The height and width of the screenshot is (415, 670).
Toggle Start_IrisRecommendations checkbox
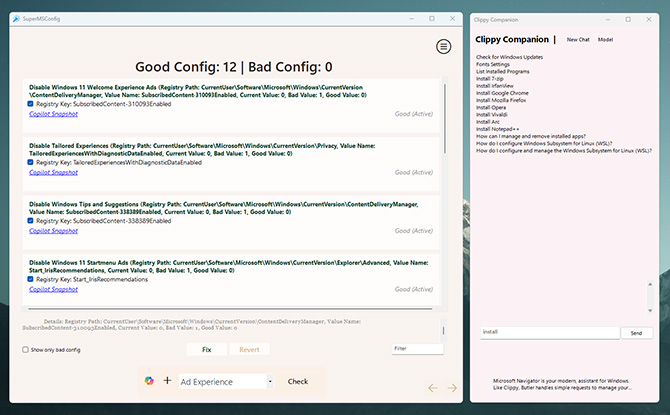(30, 280)
